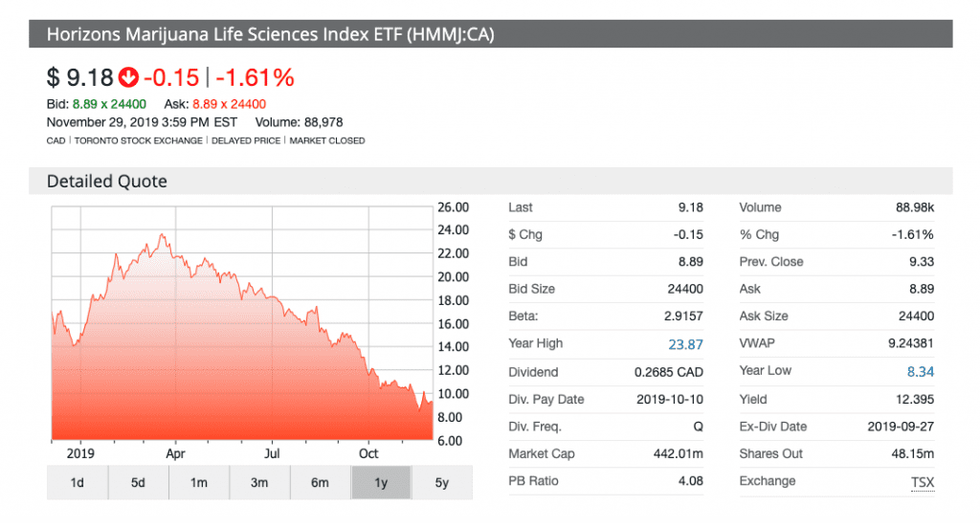
Task: Show the 1m chart range
Action: click(x=199, y=483)
